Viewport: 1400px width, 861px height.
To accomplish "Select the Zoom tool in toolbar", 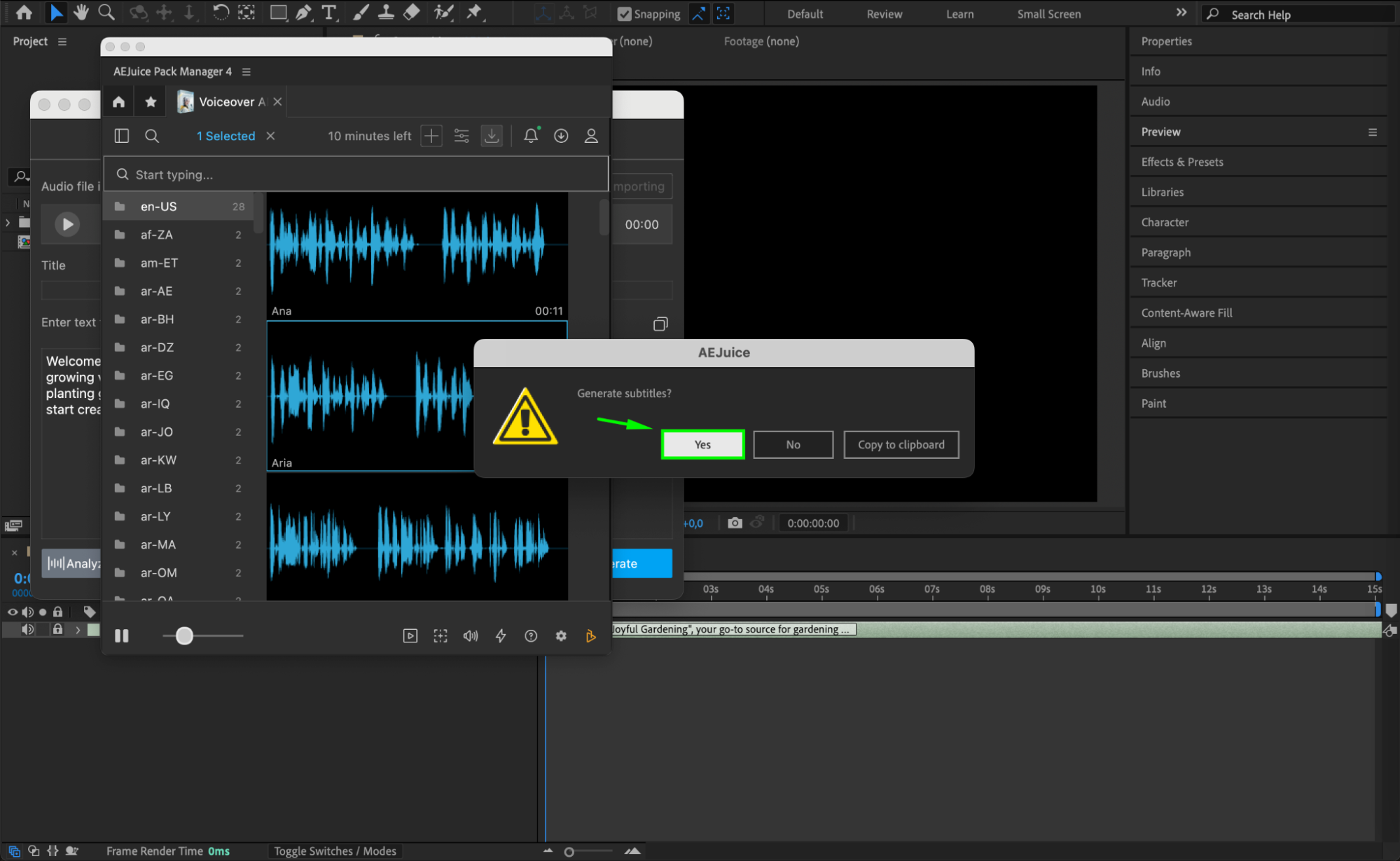I will click(x=106, y=12).
